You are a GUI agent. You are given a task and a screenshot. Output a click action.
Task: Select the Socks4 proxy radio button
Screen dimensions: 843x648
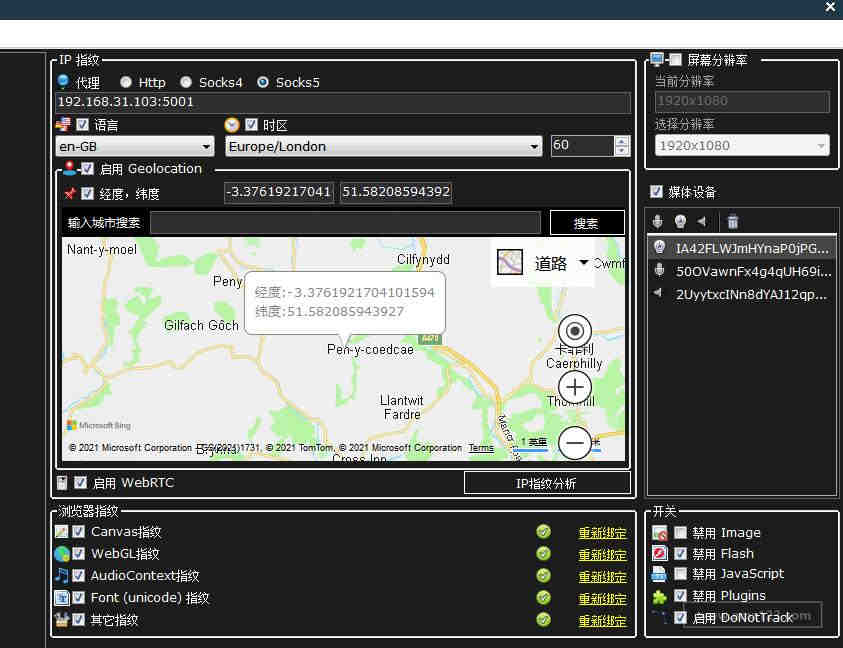pos(186,82)
